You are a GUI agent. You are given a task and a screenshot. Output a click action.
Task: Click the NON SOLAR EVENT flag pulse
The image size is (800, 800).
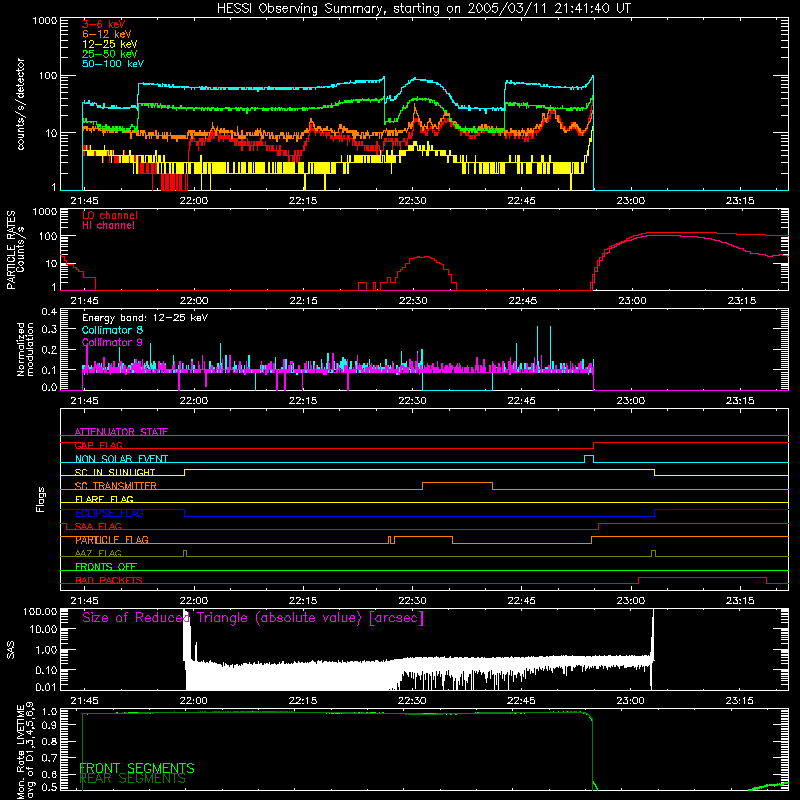pos(589,457)
